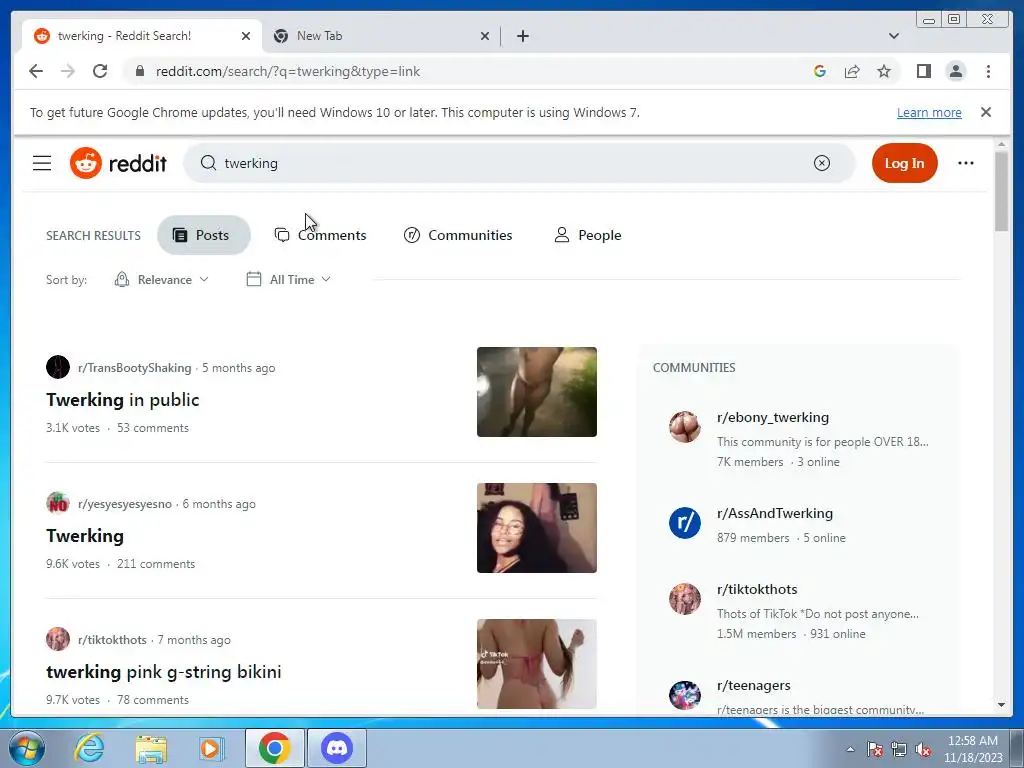This screenshot has height=768, width=1024.
Task: Open r/AssAndTwerking community
Action: click(775, 513)
